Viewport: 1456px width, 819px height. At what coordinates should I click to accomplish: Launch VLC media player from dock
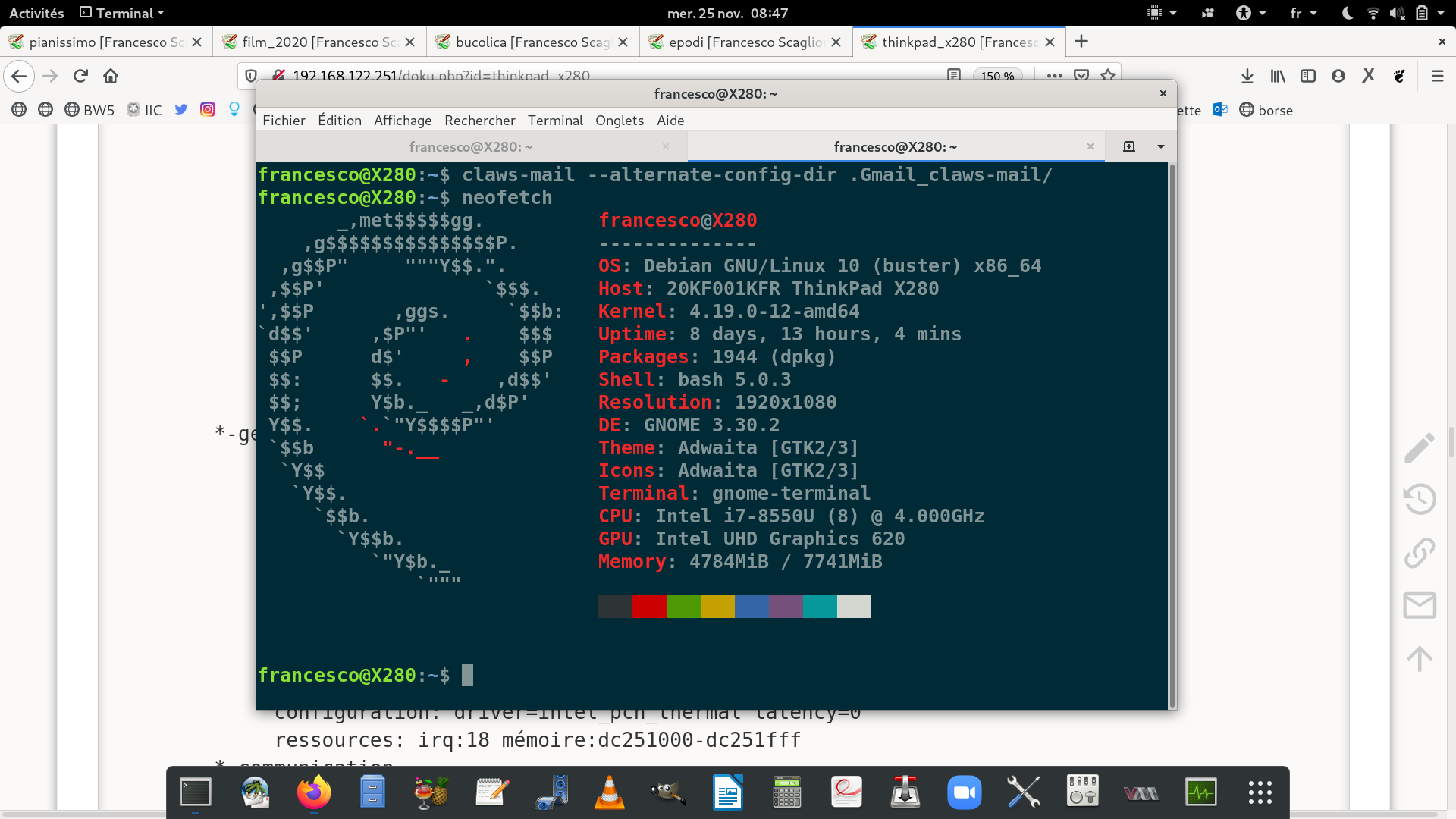point(609,792)
